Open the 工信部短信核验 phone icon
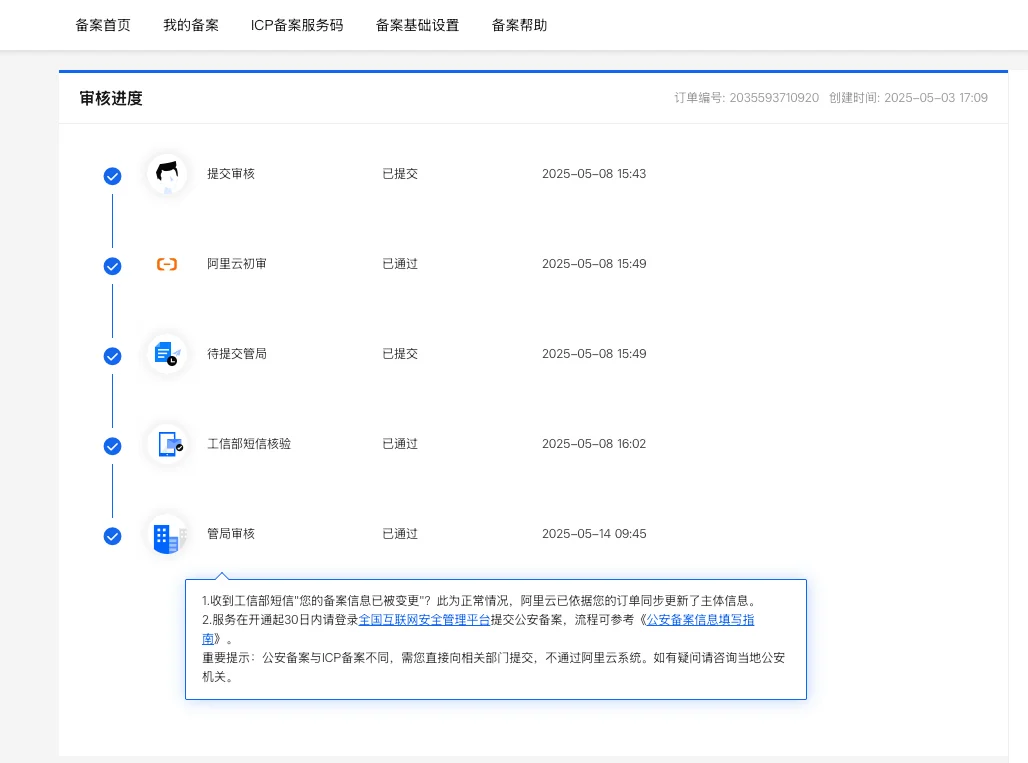This screenshot has width=1028, height=763. [x=166, y=444]
